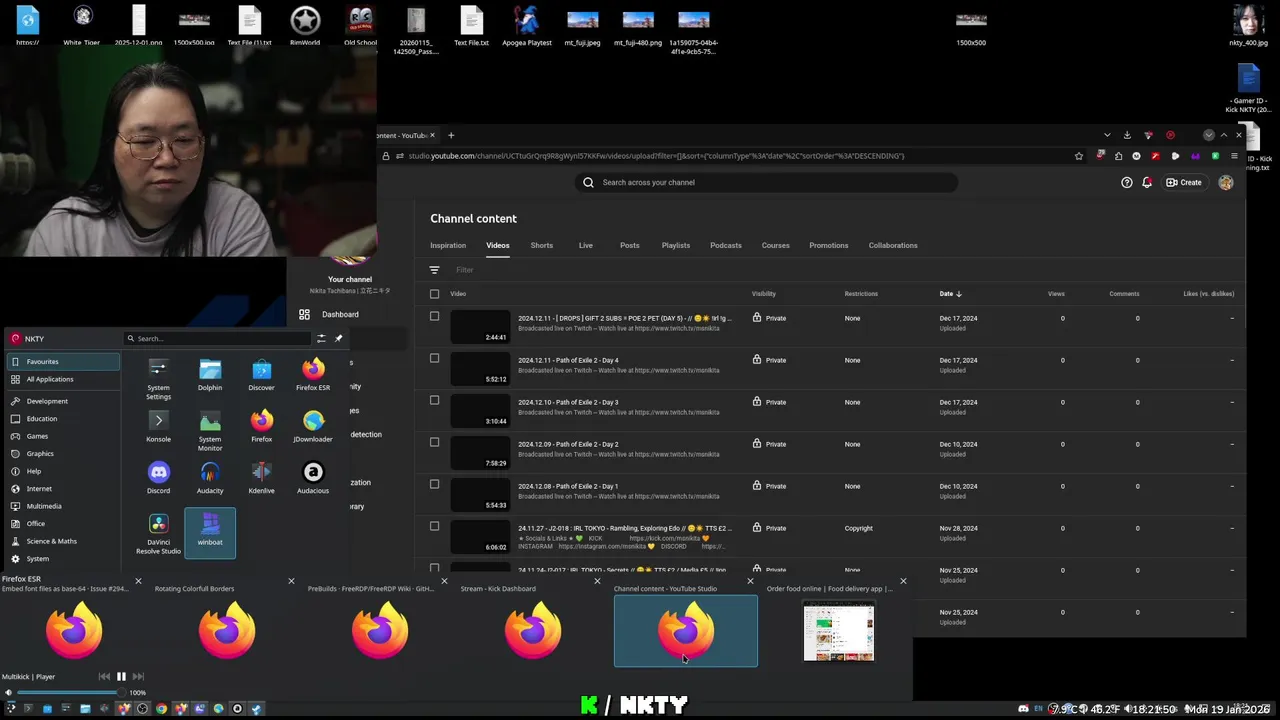
Task: Bookmark page with the star icon
Action: pos(1079,156)
